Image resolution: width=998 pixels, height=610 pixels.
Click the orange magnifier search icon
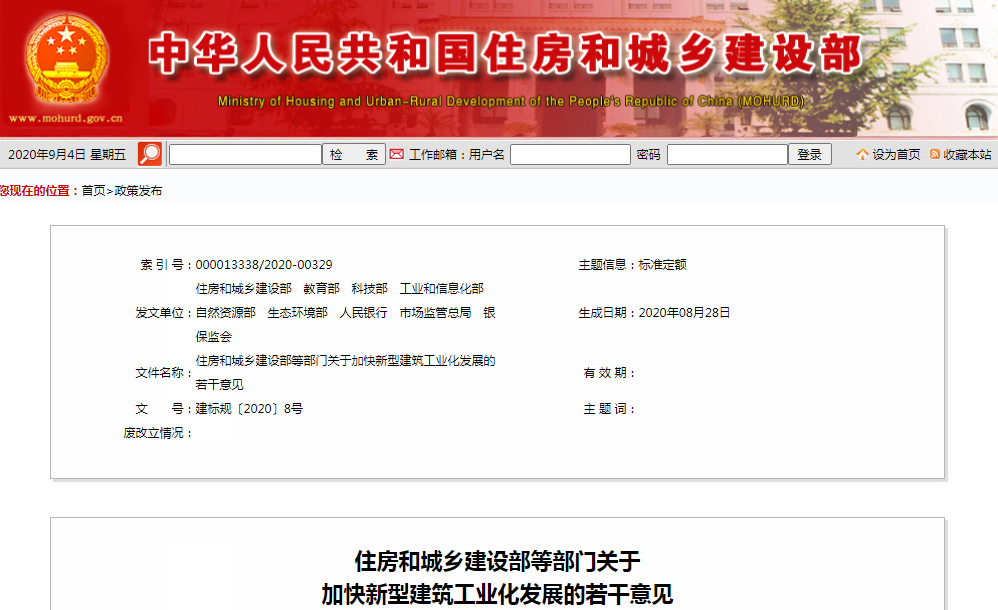pos(150,154)
